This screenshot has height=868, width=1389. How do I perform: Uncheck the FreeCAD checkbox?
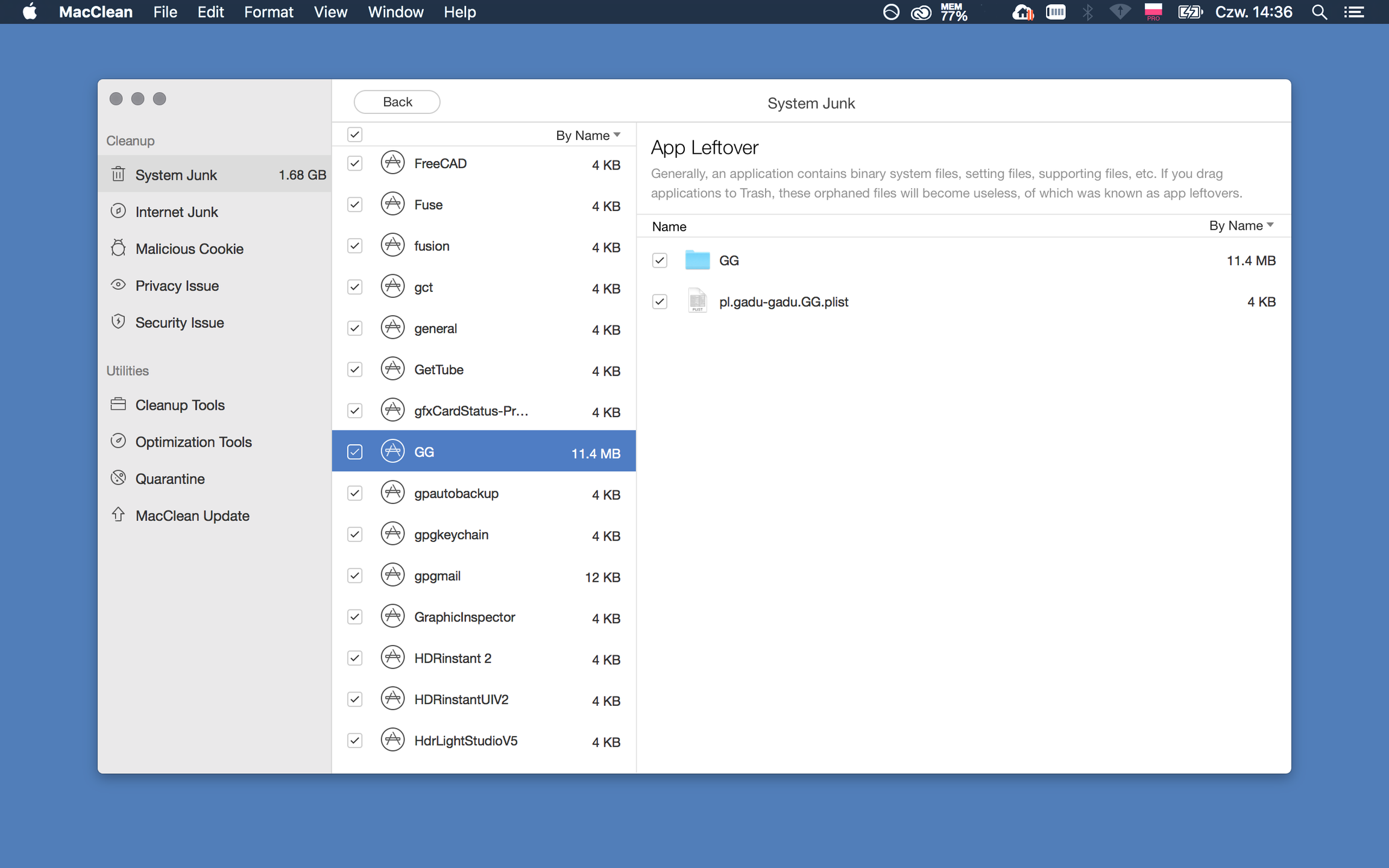(x=355, y=163)
